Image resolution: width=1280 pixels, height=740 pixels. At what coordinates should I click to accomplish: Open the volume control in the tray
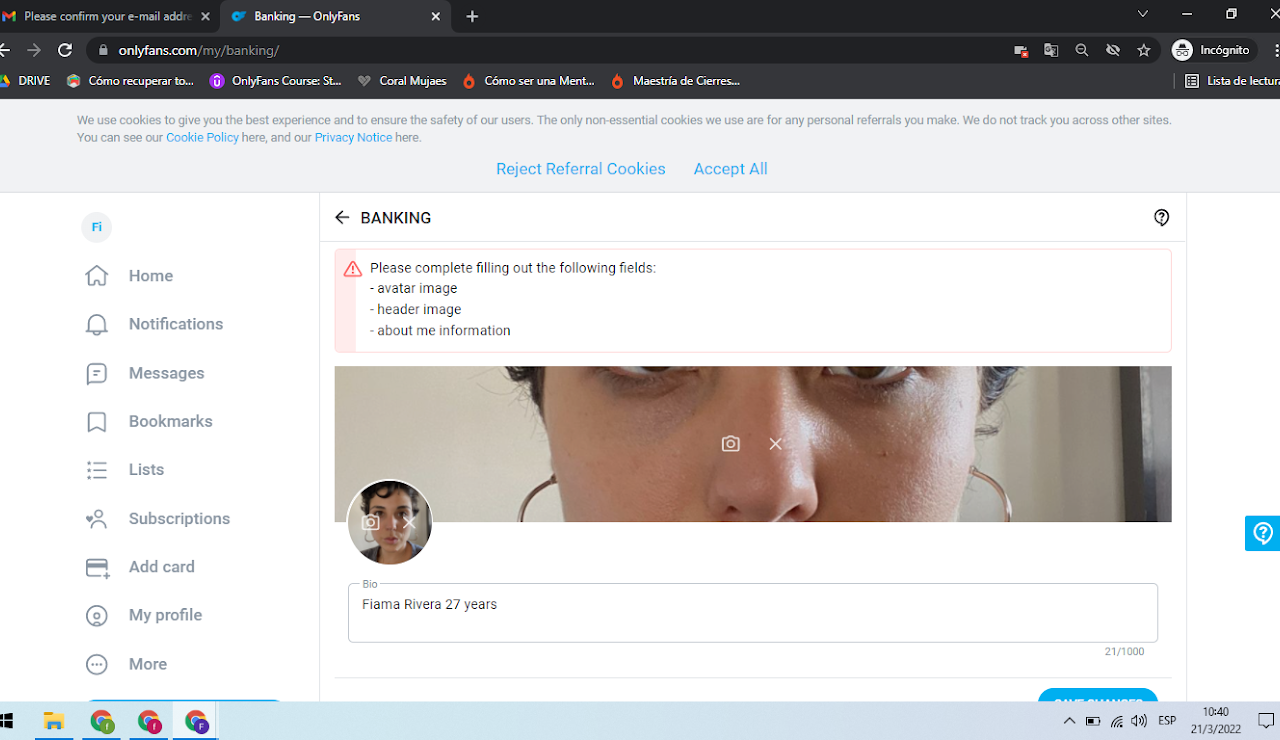point(1139,721)
